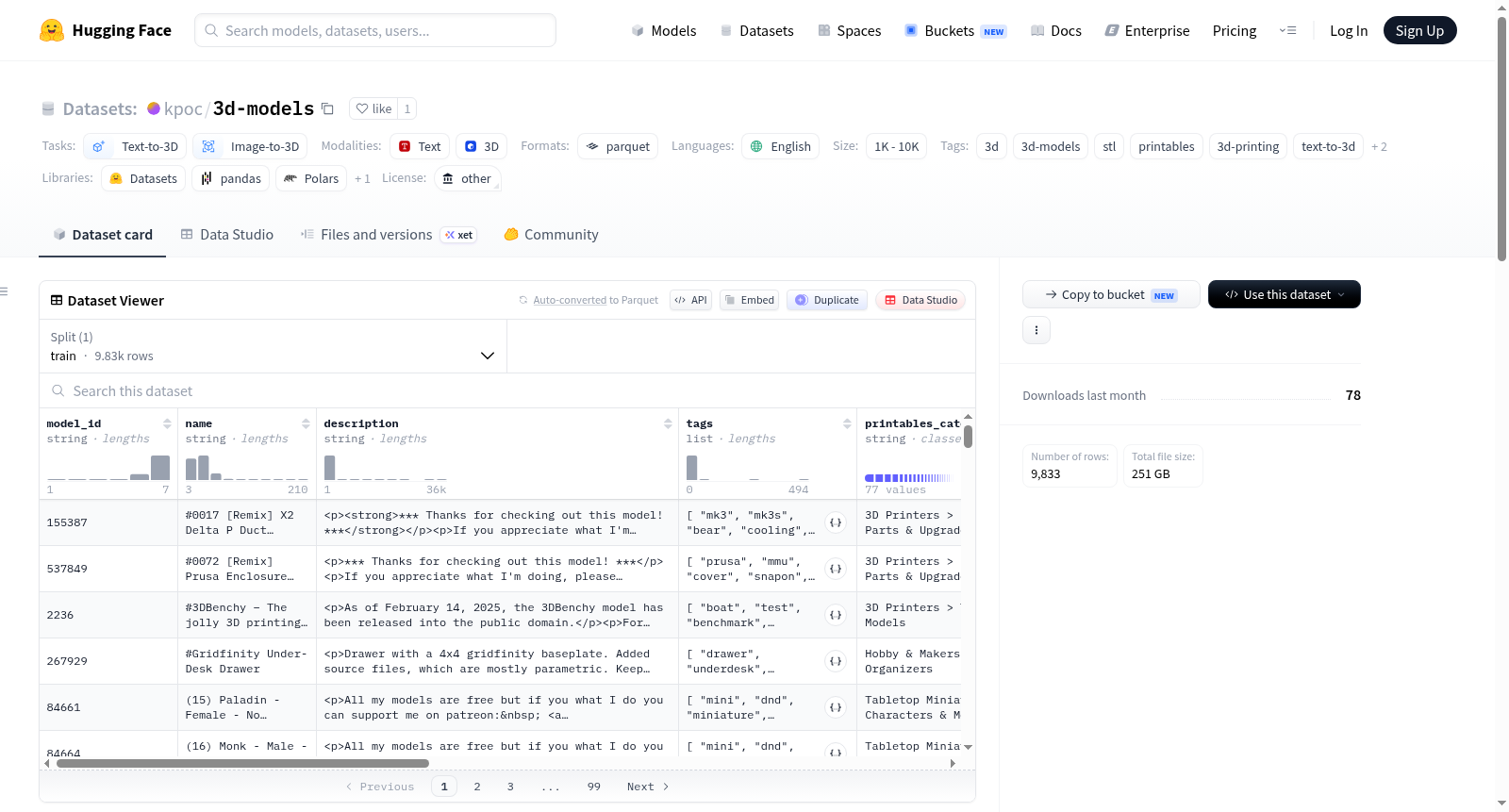The width and height of the screenshot is (1509, 812).
Task: Switch to Files and versions tab
Action: point(389,235)
